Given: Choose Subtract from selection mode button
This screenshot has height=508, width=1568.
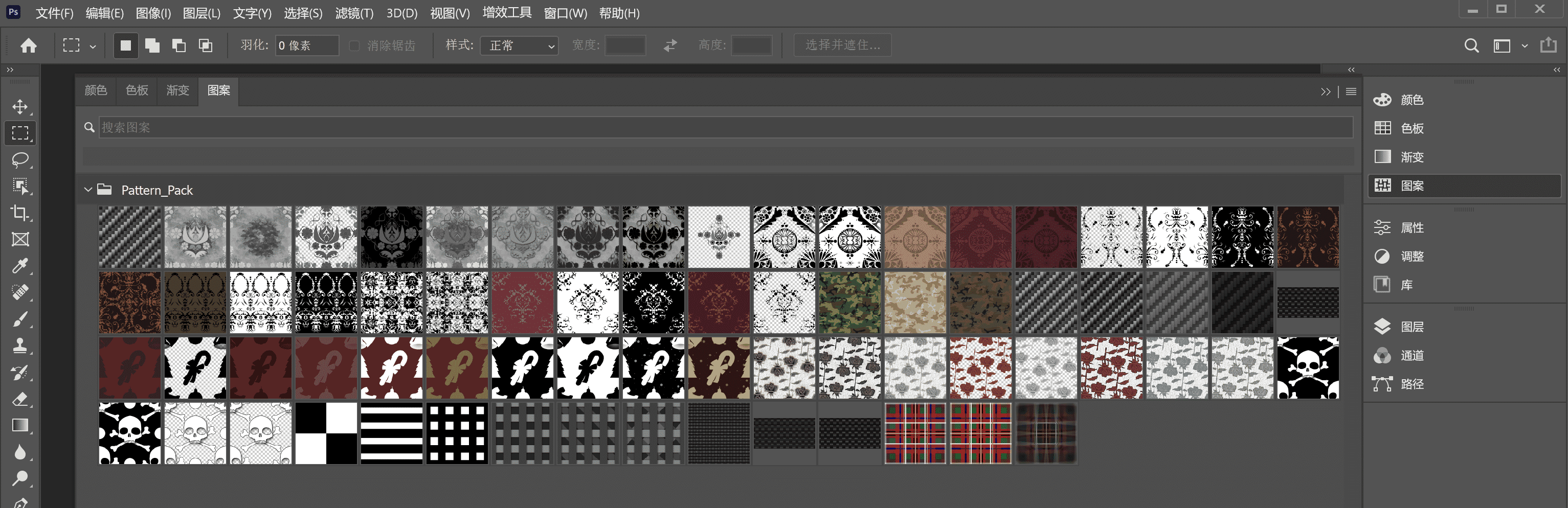Looking at the screenshot, I should click(x=179, y=45).
